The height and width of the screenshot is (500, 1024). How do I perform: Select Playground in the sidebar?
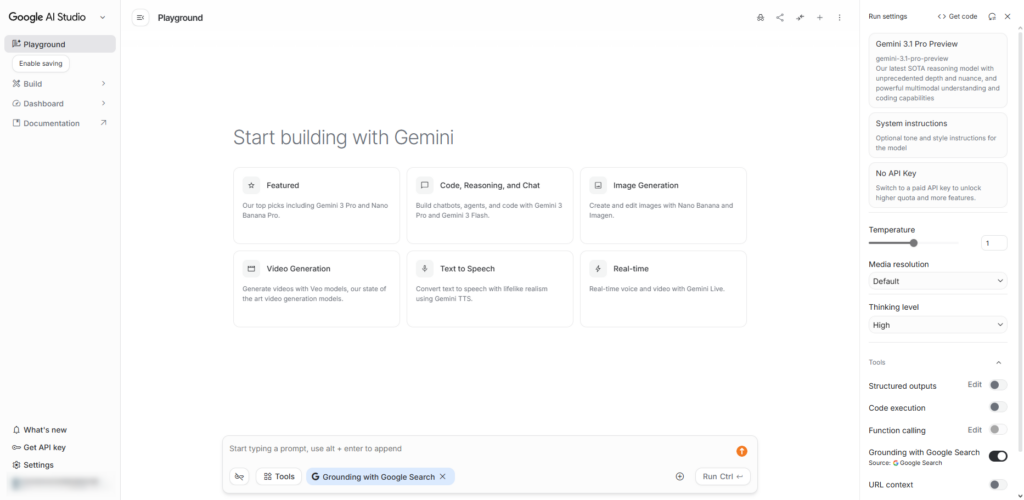(60, 44)
